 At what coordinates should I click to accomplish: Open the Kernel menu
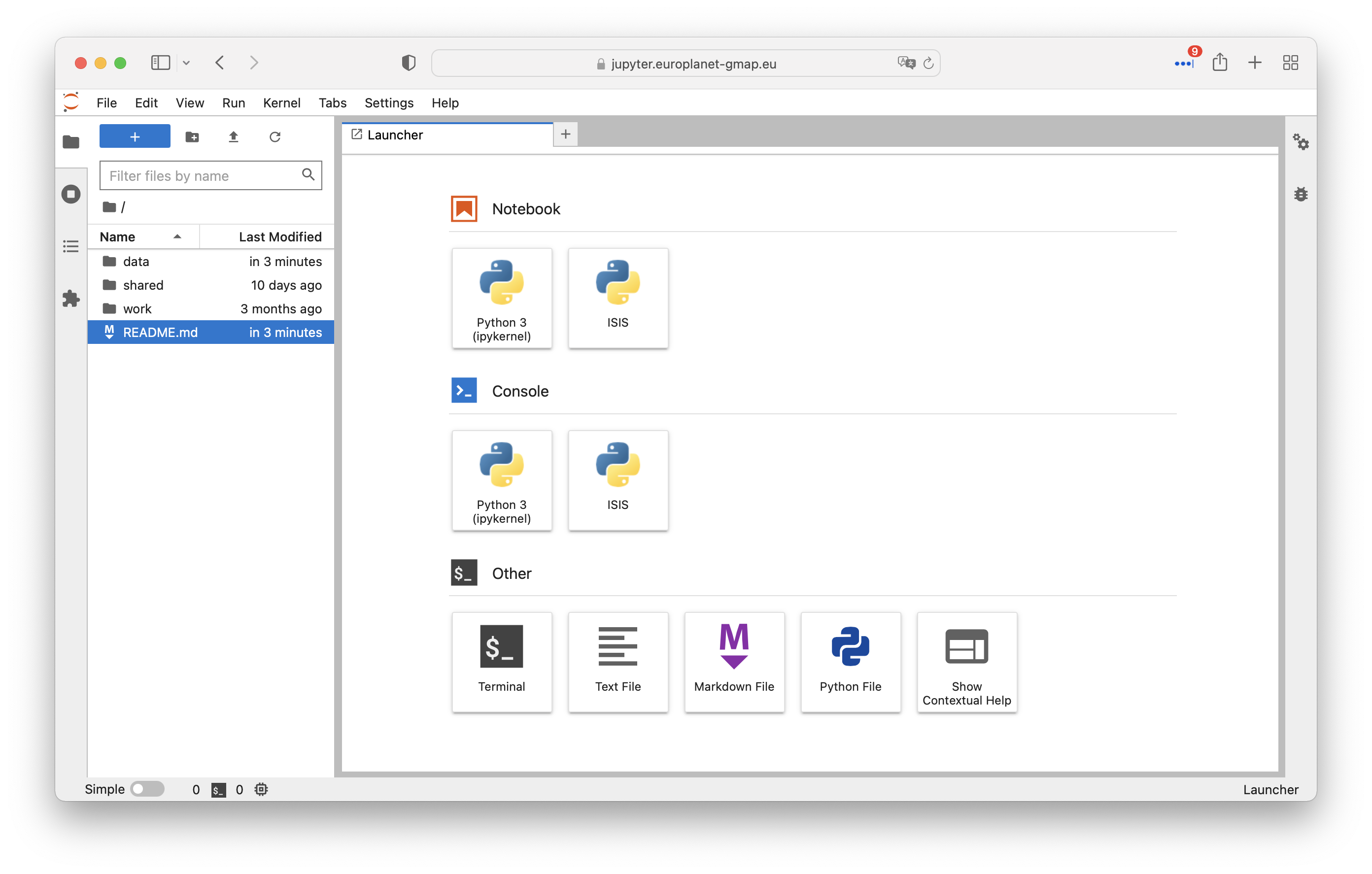(281, 103)
